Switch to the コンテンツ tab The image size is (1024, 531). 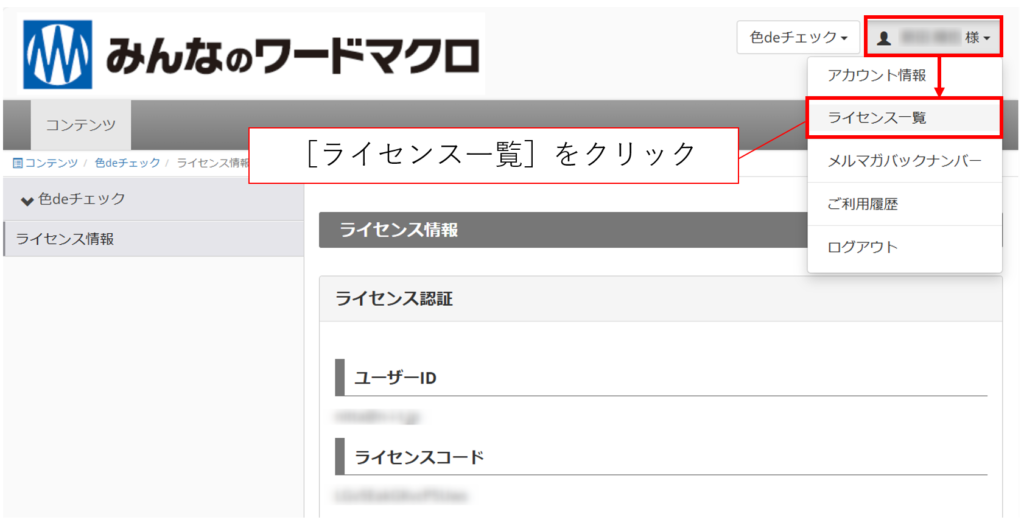point(80,125)
